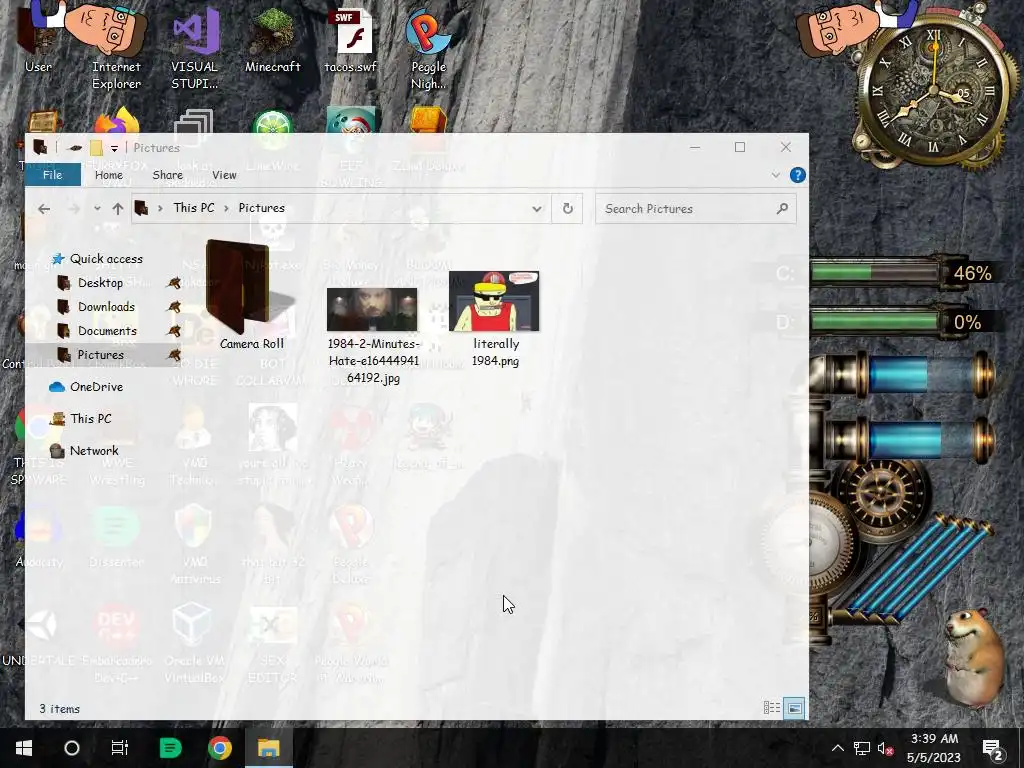Screen dimensions: 1024x768
Task: Click the Pictures breadcrumb segment
Action: pos(261,208)
